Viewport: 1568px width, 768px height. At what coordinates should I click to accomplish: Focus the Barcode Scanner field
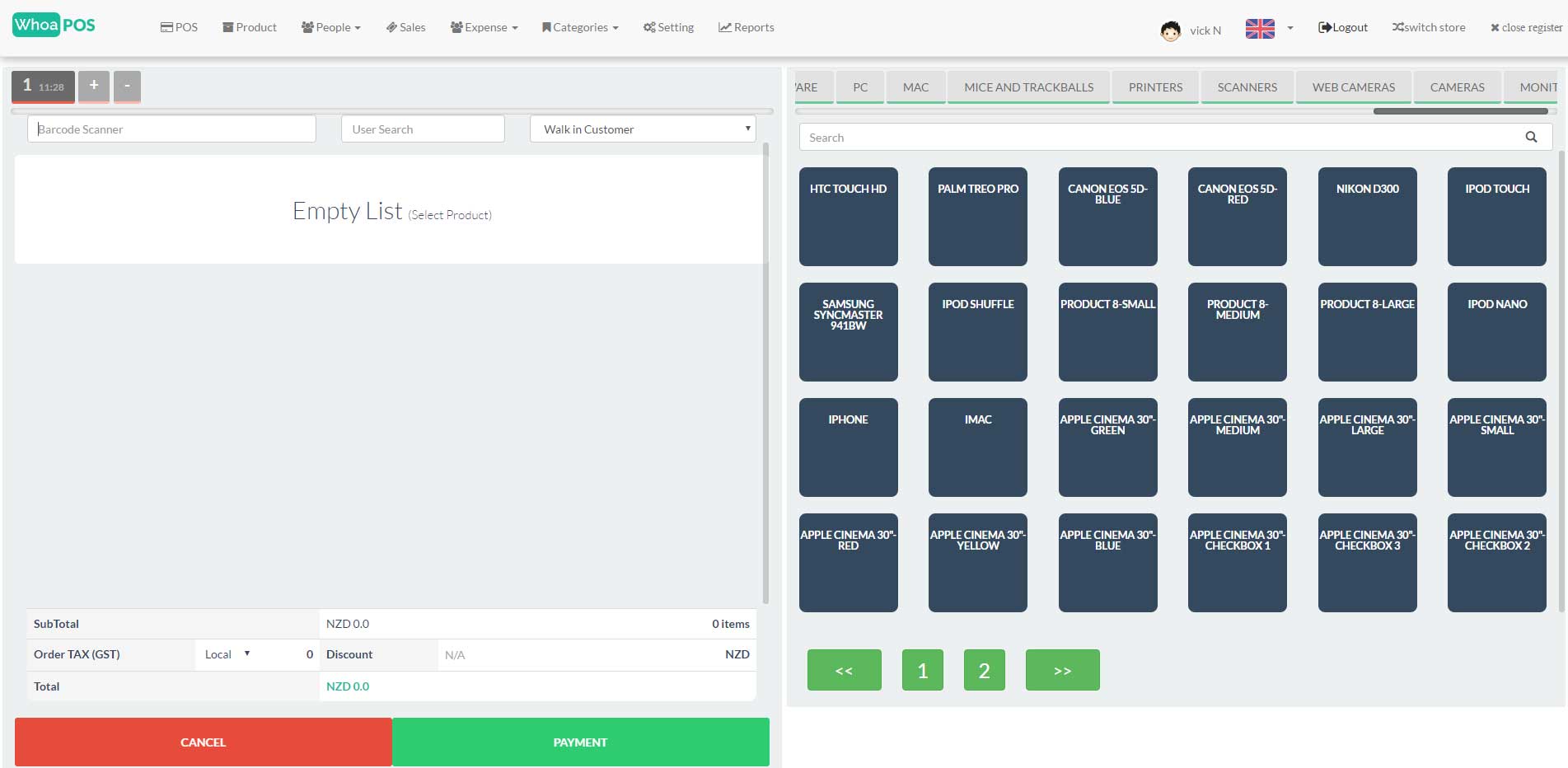pyautogui.click(x=171, y=129)
